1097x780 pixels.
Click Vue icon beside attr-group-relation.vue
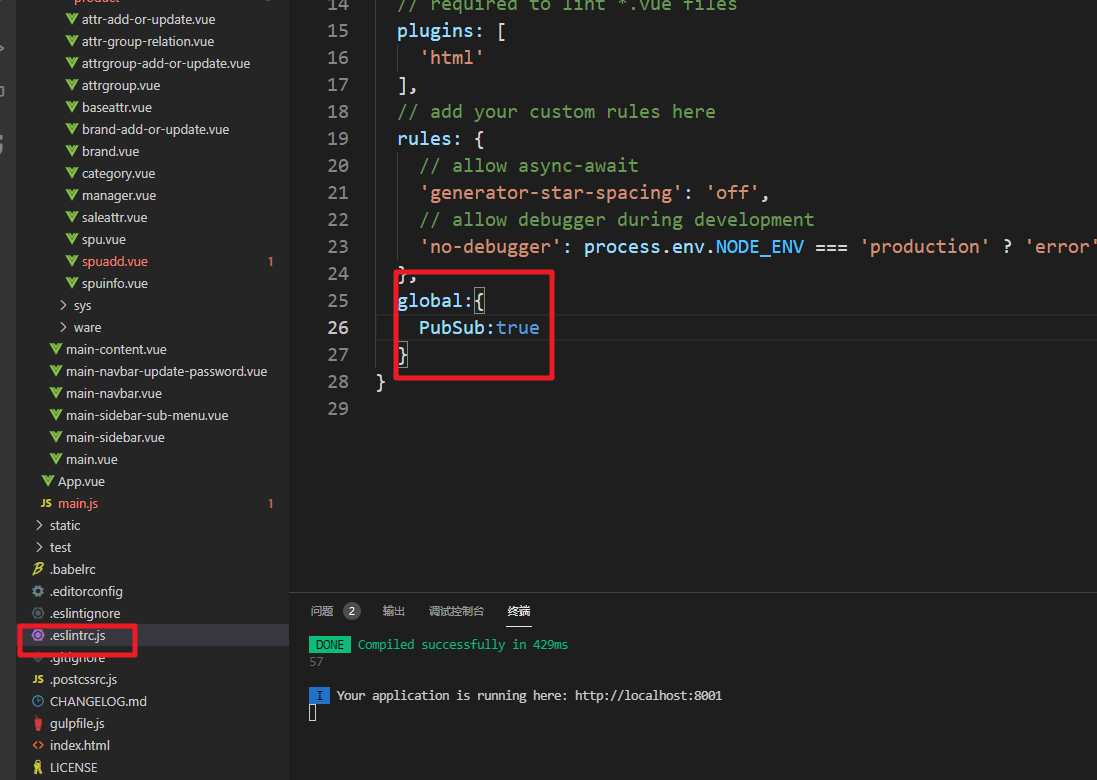pos(71,41)
